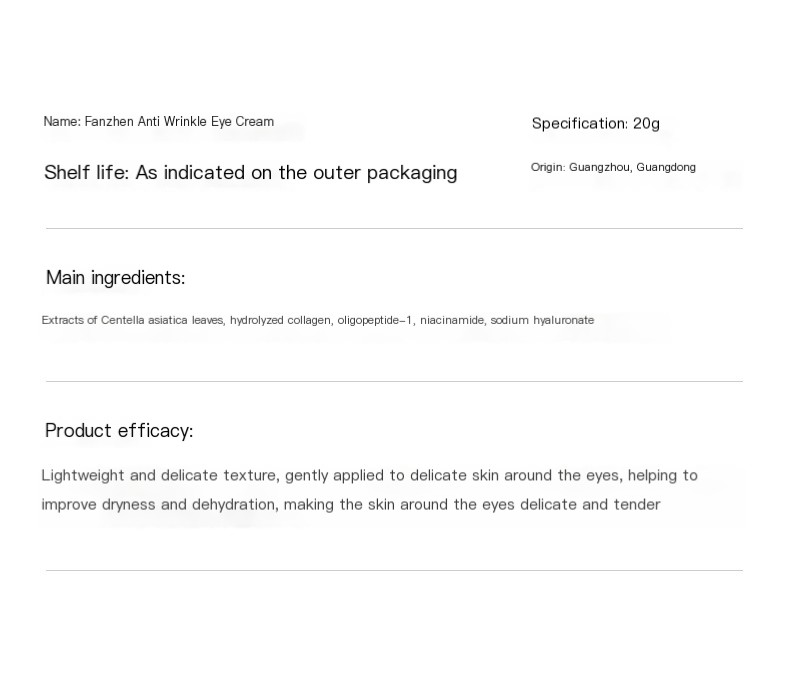Click the "Main ingredients:" heading
The image size is (790, 691).
pos(115,278)
